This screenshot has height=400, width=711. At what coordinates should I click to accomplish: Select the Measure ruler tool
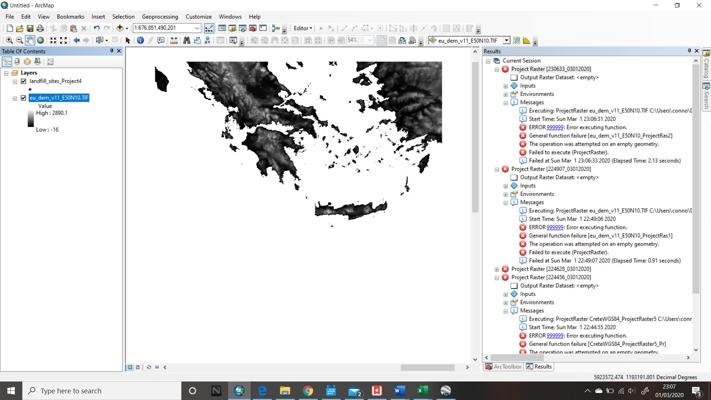coord(174,40)
